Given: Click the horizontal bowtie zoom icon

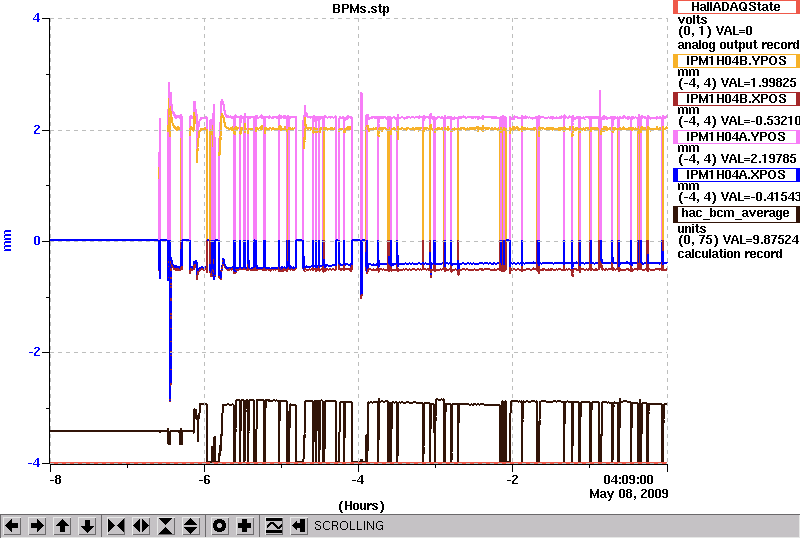Looking at the screenshot, I should (116, 526).
